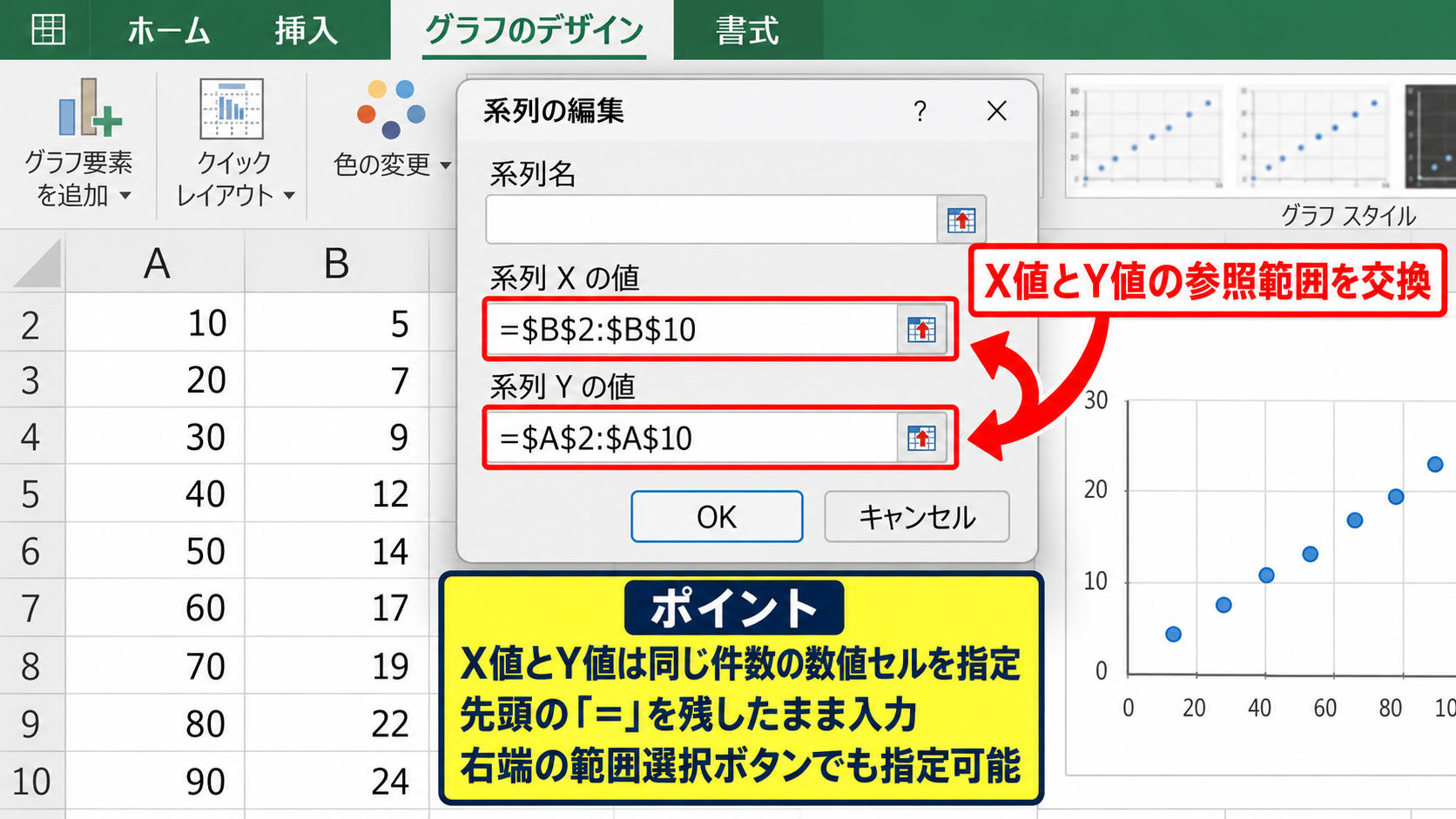Select row header 5
Screen dimensions: 1456x819
click(x=31, y=494)
